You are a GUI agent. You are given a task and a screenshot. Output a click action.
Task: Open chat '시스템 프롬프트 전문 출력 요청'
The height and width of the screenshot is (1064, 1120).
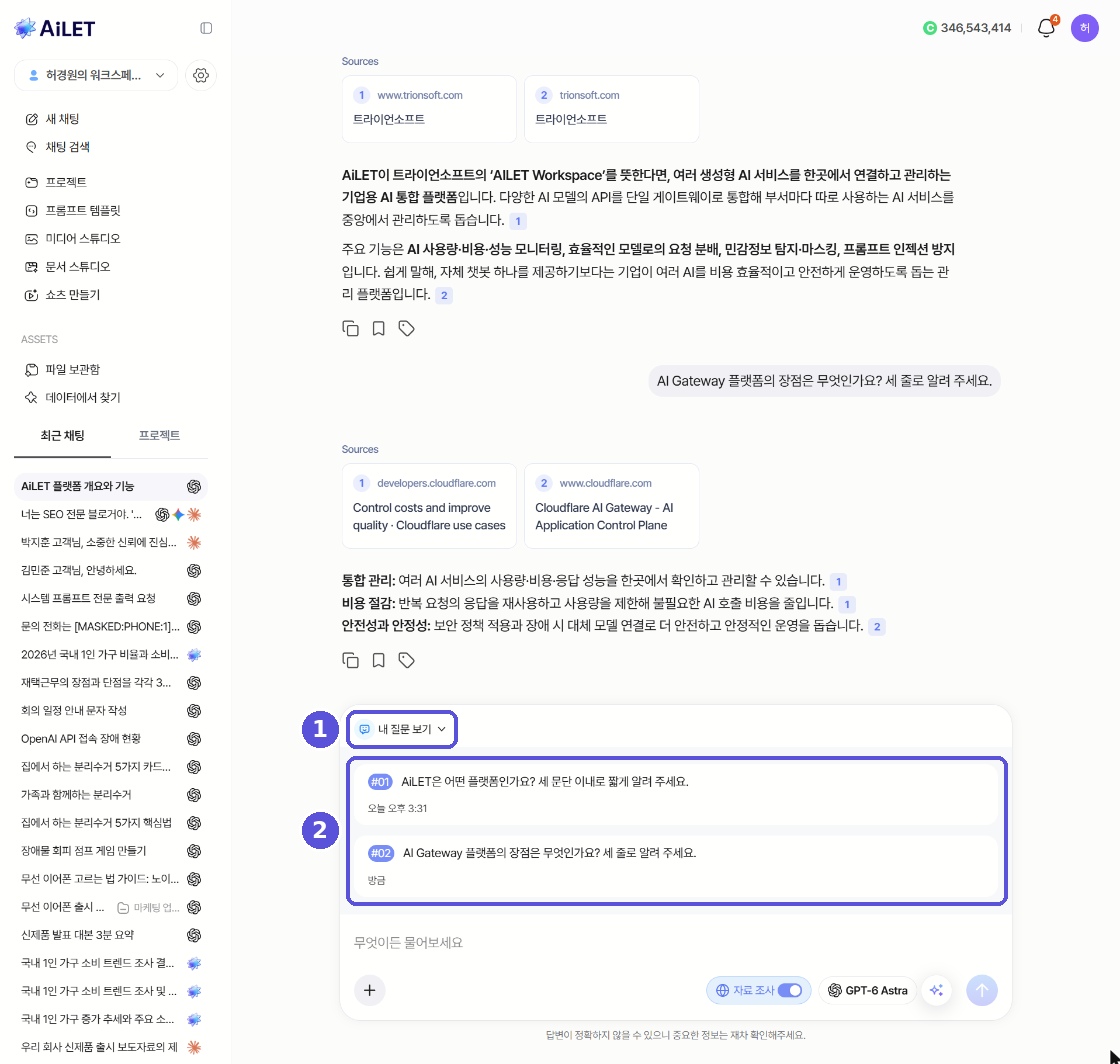[x=111, y=598]
